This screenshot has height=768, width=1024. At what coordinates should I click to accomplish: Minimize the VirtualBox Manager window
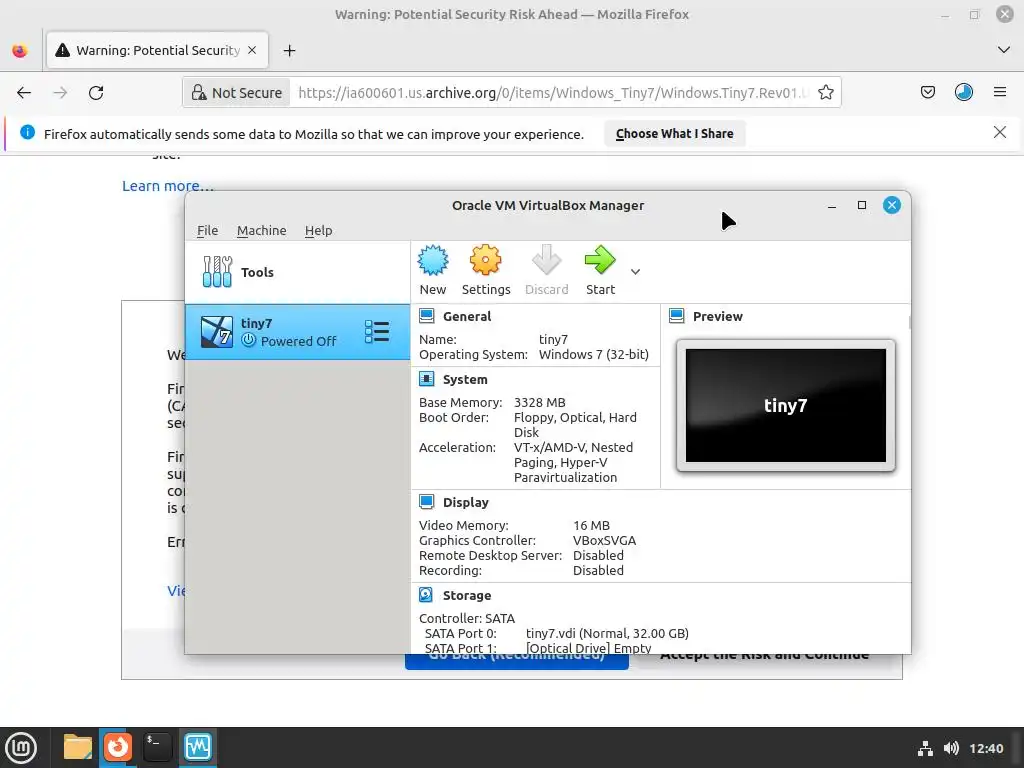pos(832,206)
